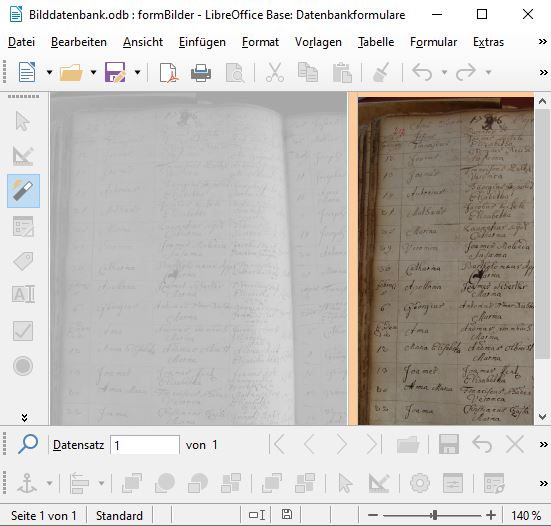The image size is (551, 526).
Task: Expand hidden menus with the double chevron
Action: [x=543, y=42]
